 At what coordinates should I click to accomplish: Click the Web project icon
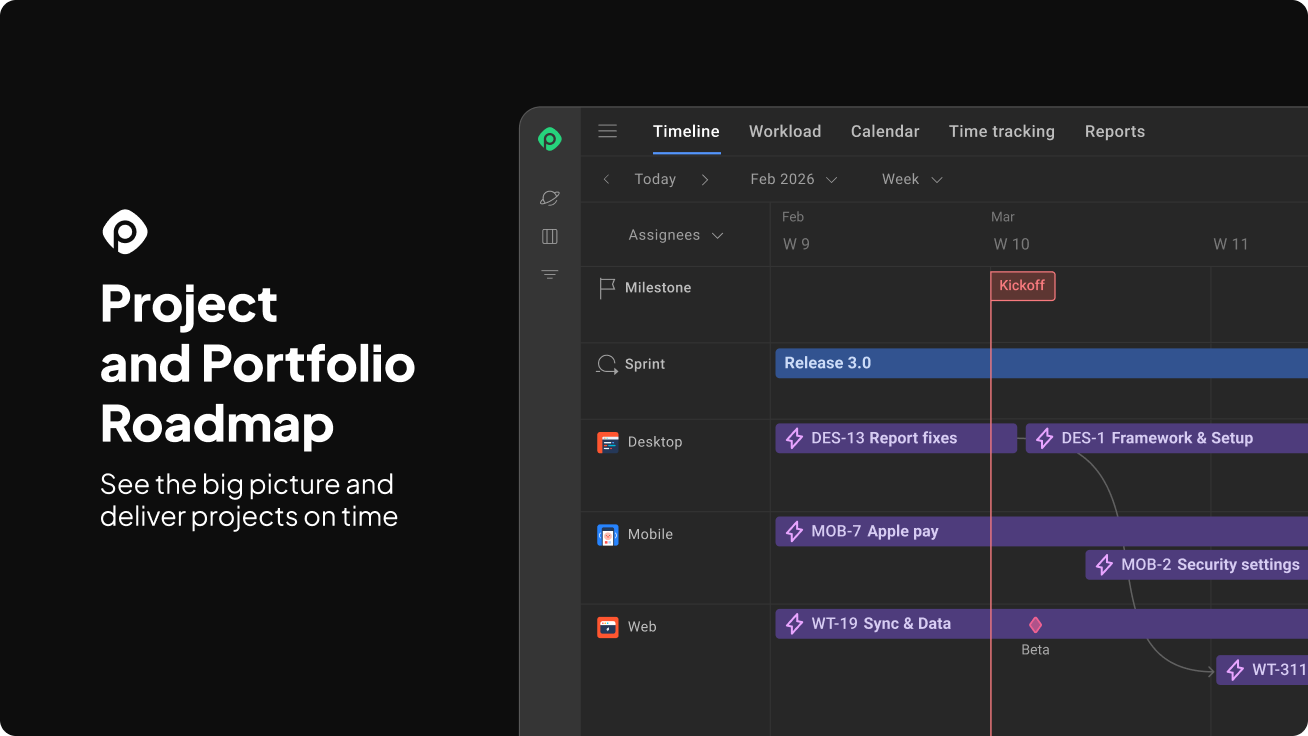point(607,626)
